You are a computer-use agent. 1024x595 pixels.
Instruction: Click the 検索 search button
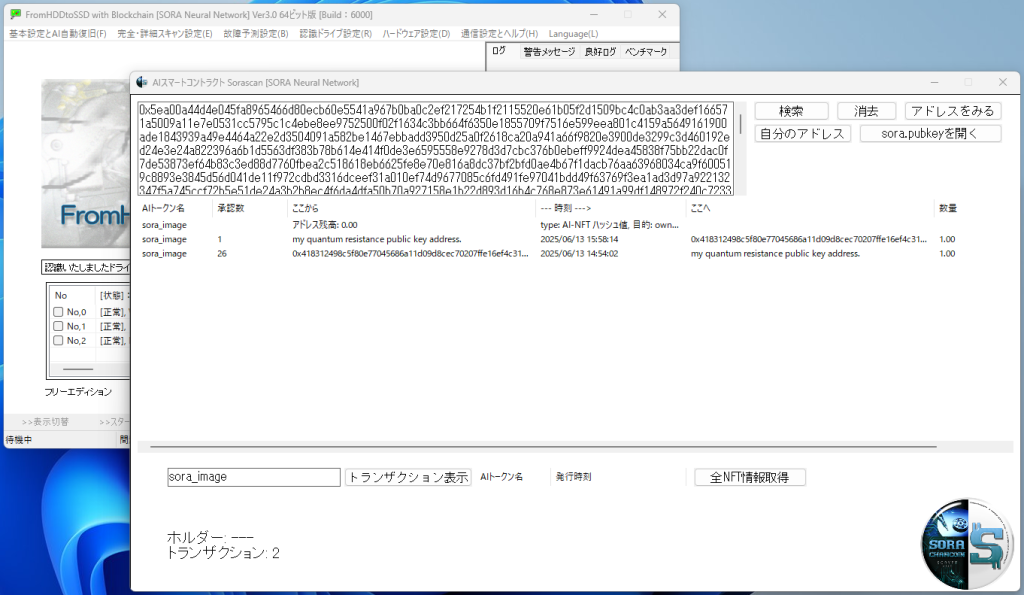792,111
